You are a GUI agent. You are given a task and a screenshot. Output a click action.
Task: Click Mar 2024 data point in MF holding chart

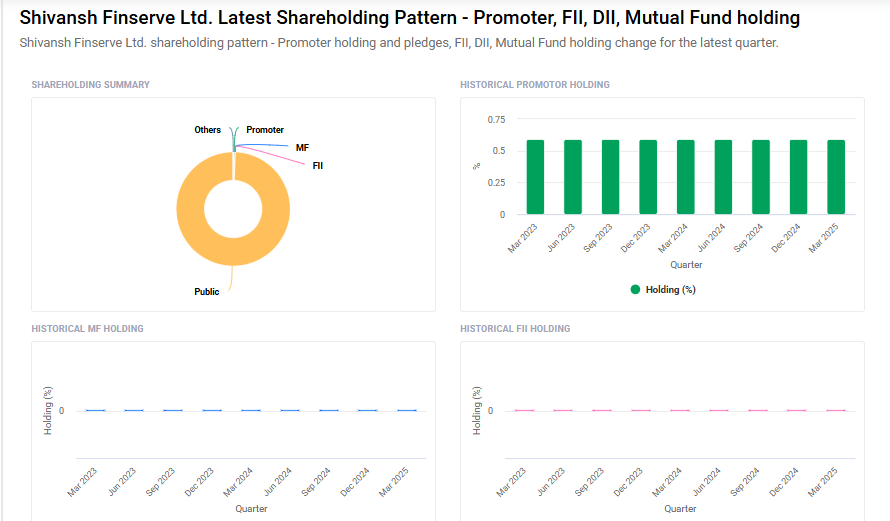coord(251,410)
